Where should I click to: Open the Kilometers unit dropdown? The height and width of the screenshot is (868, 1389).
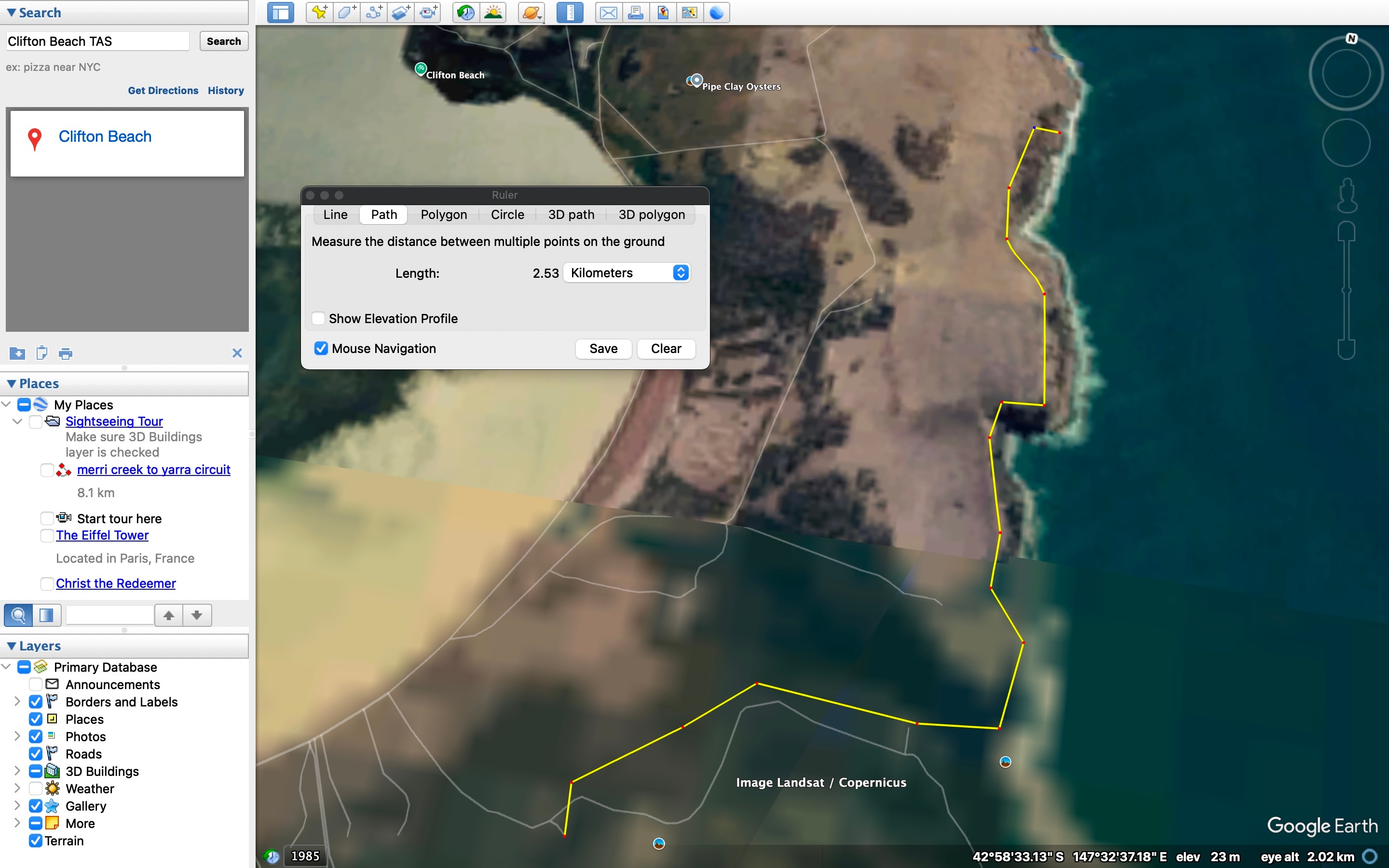(x=627, y=272)
